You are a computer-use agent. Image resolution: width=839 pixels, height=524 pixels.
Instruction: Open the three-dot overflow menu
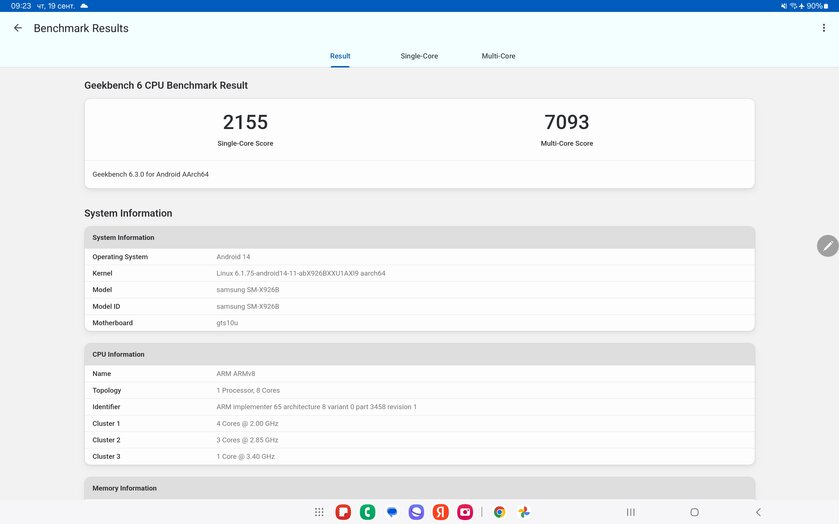(x=823, y=28)
